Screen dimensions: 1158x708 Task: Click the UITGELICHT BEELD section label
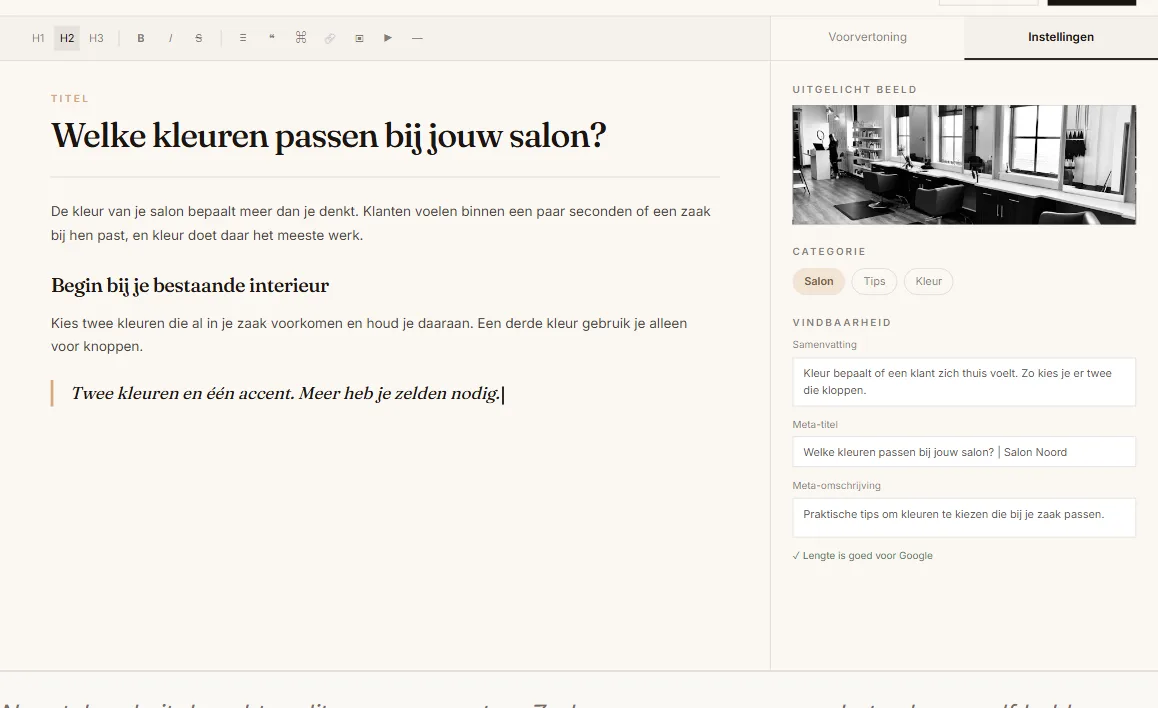(854, 89)
